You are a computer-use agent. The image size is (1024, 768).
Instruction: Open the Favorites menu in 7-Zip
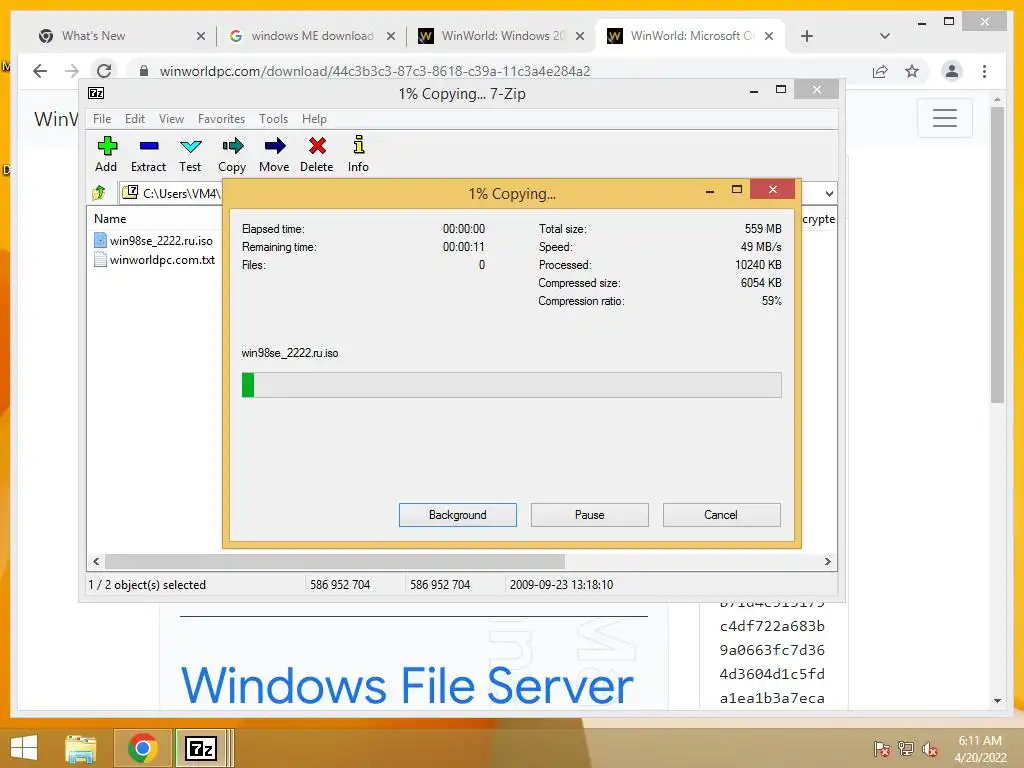click(221, 119)
